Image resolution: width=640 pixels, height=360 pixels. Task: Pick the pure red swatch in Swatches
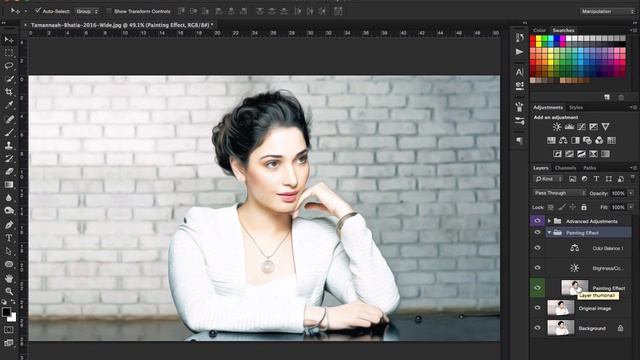tap(533, 39)
